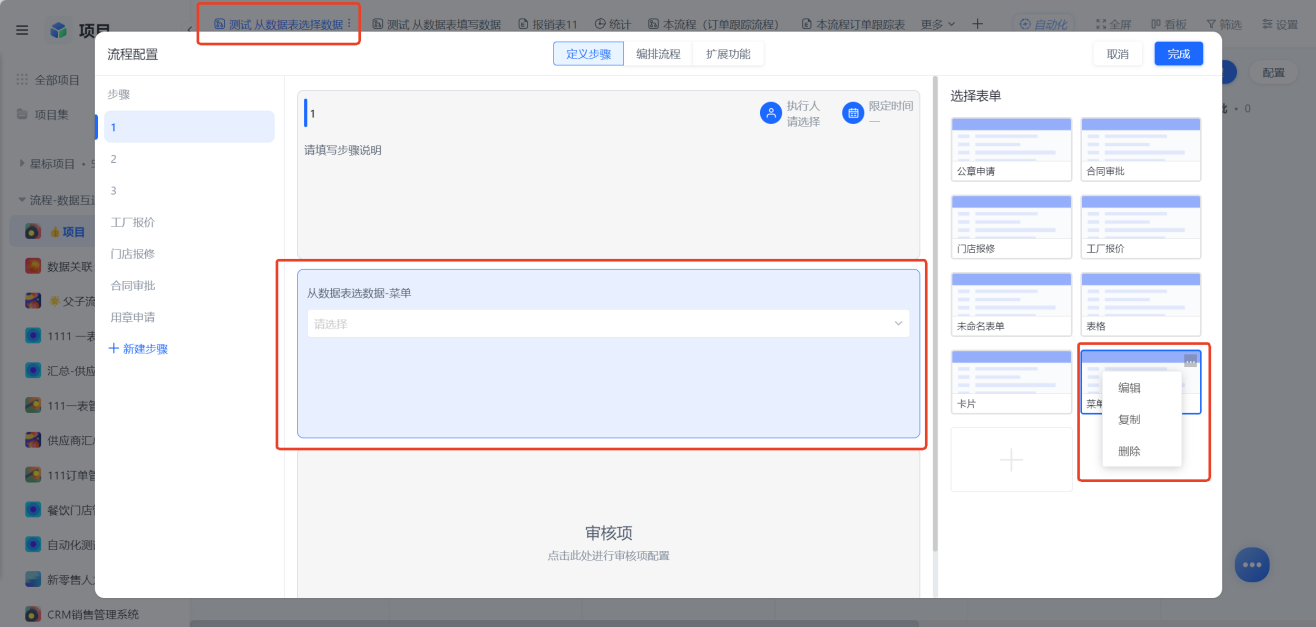This screenshot has height=627, width=1316.
Task: Click the 配置 button behind the dialog
Action: 1273,72
